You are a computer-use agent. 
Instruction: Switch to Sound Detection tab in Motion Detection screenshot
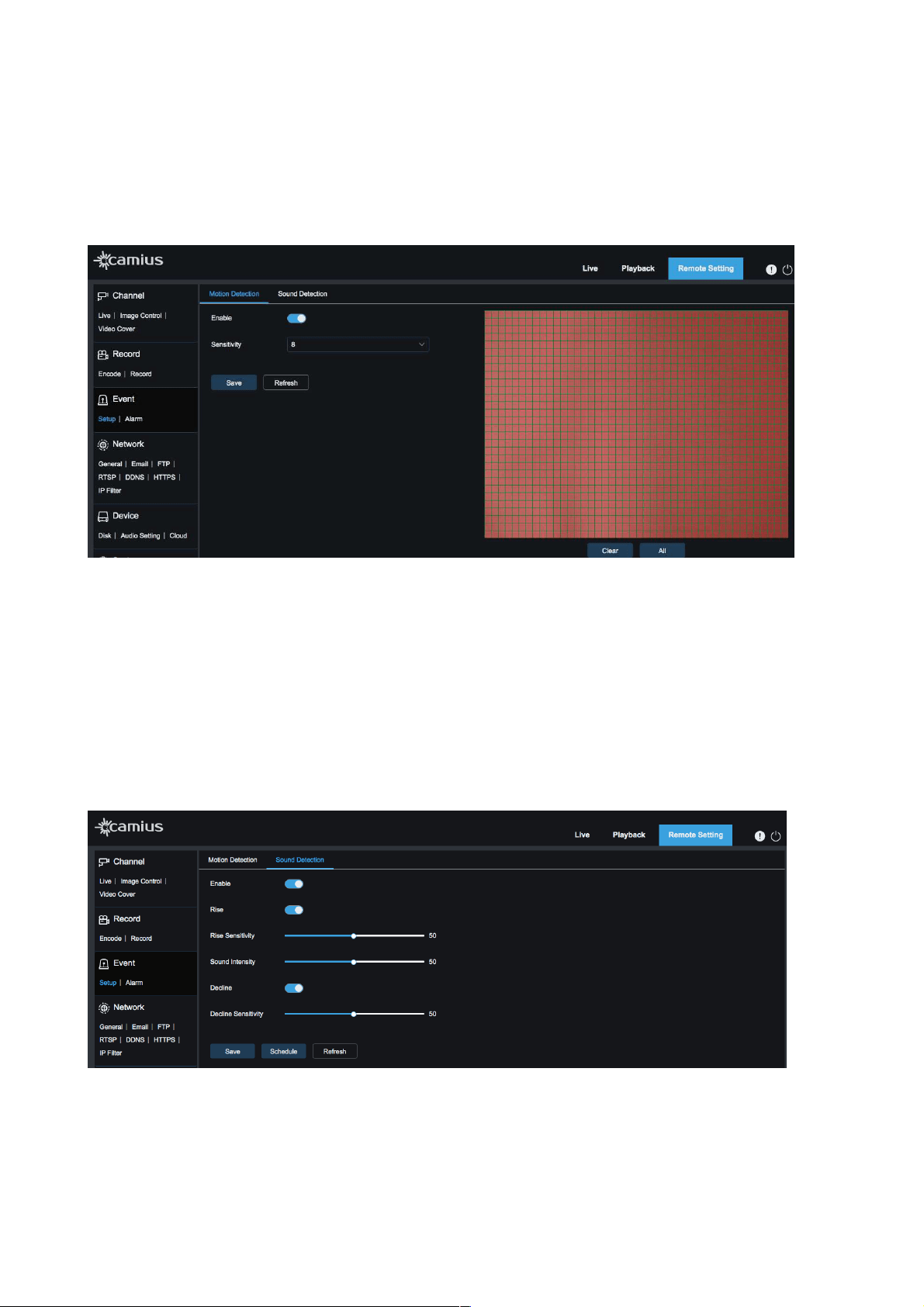coord(303,294)
